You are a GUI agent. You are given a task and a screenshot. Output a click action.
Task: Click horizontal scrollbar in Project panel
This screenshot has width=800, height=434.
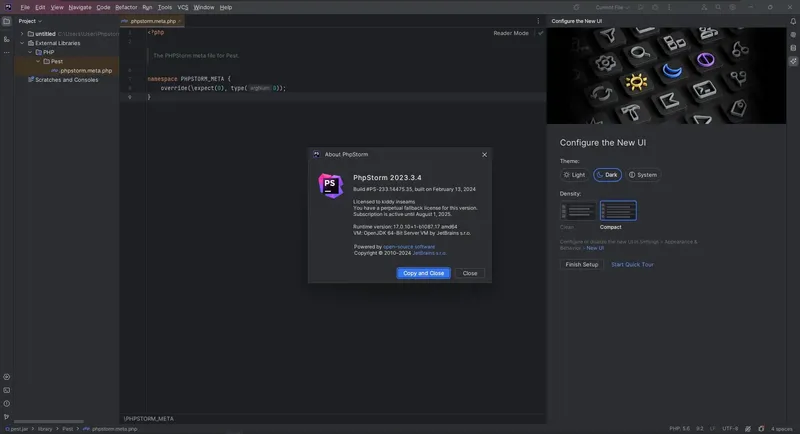pos(48,421)
